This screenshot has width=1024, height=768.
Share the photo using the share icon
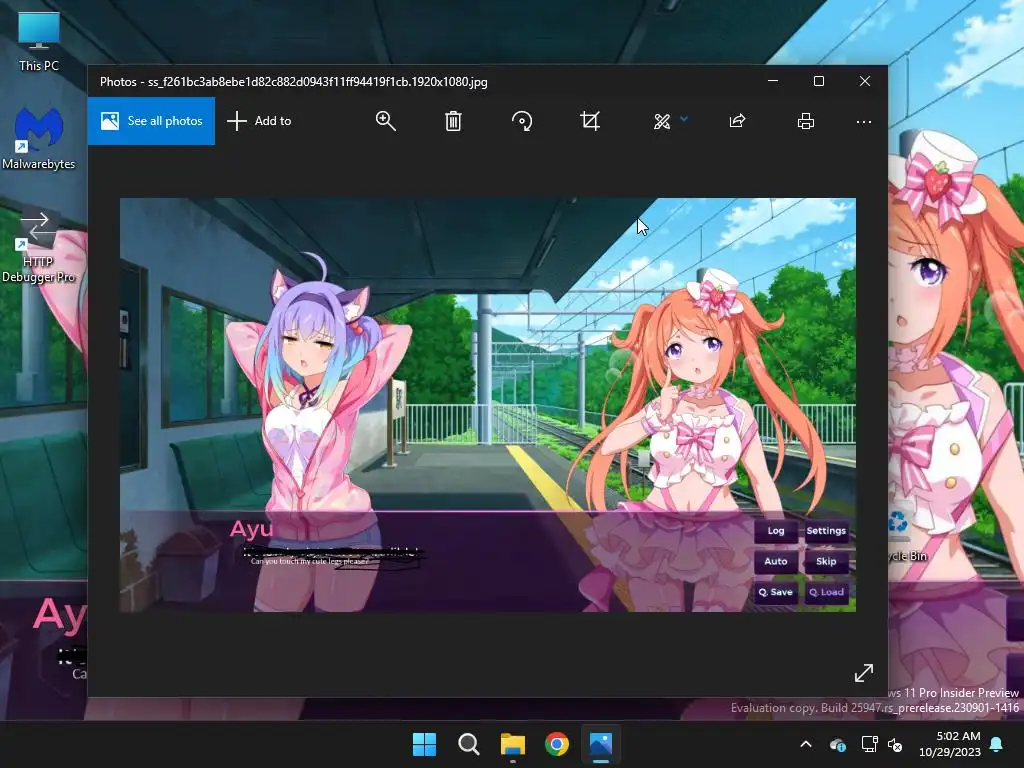click(737, 121)
